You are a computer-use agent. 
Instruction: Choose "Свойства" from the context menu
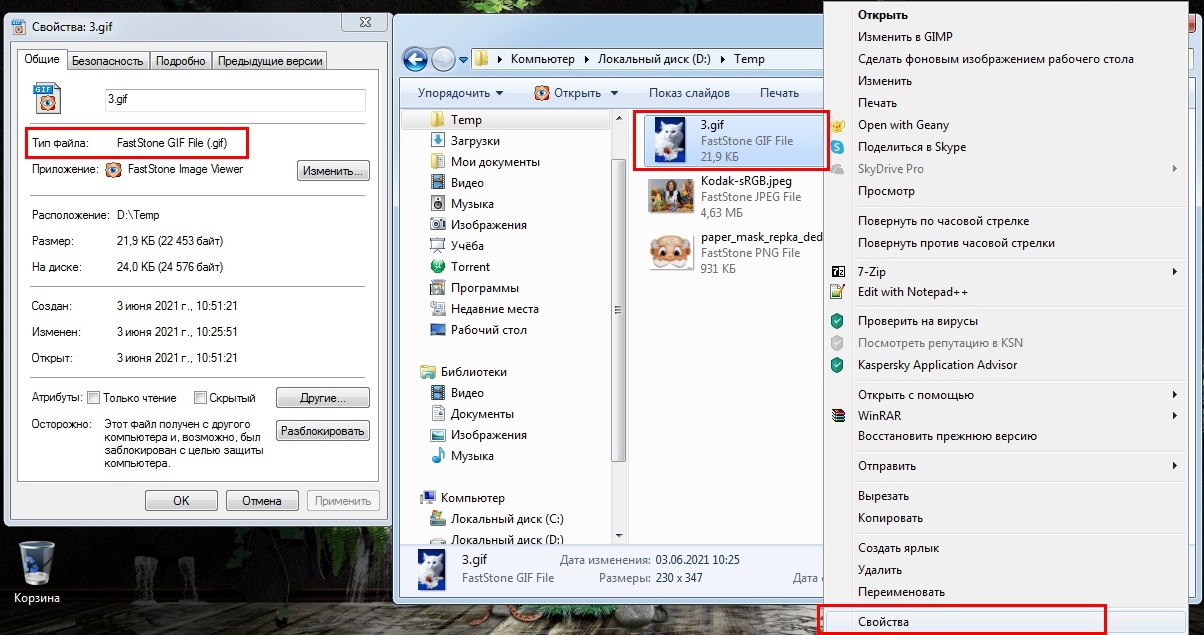click(x=883, y=622)
